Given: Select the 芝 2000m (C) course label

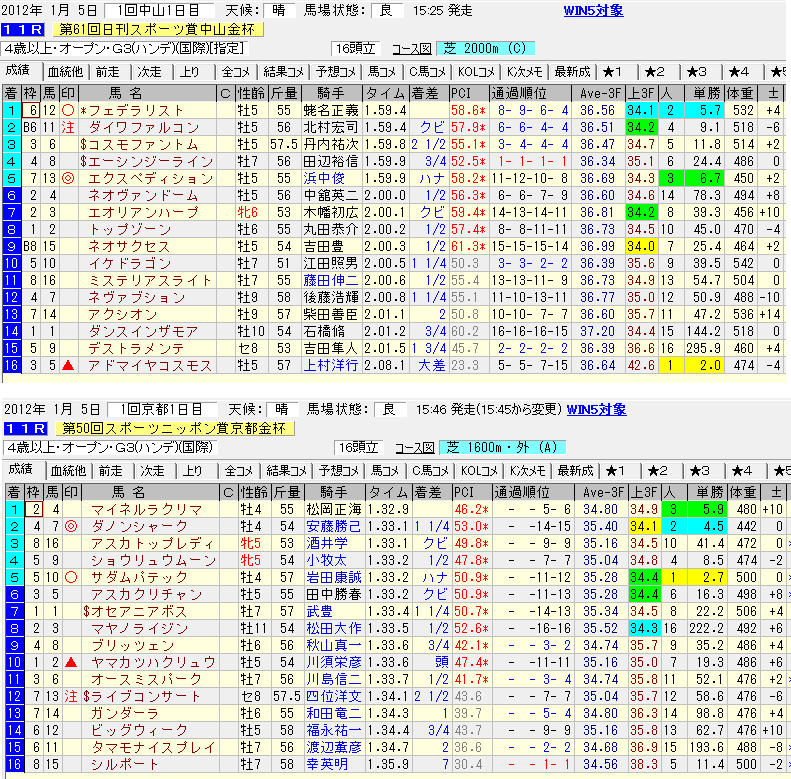Looking at the screenshot, I should (x=485, y=48).
